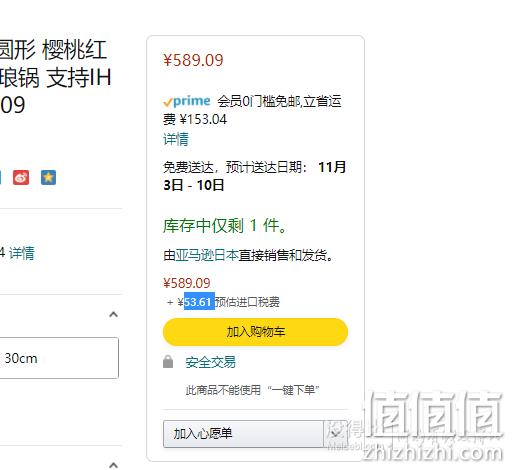Collapse the upper size section chevron
Viewport: 512px width, 470px height.
coord(114,314)
